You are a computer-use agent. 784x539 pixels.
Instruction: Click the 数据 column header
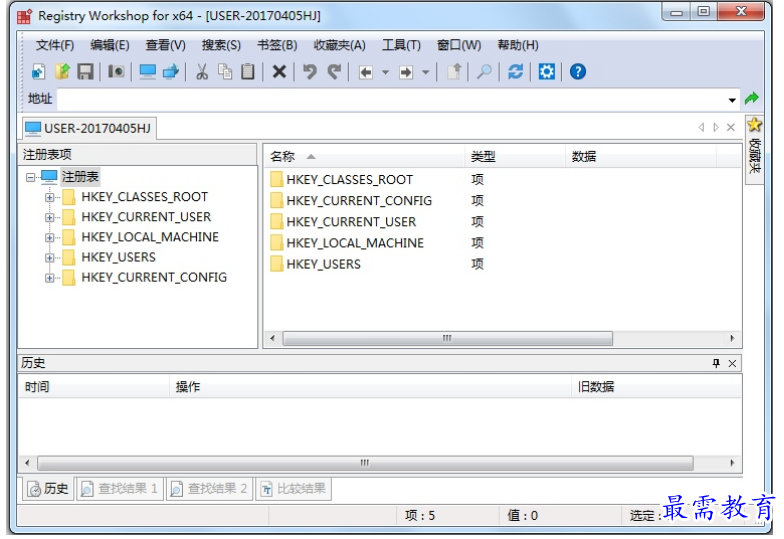(x=641, y=156)
